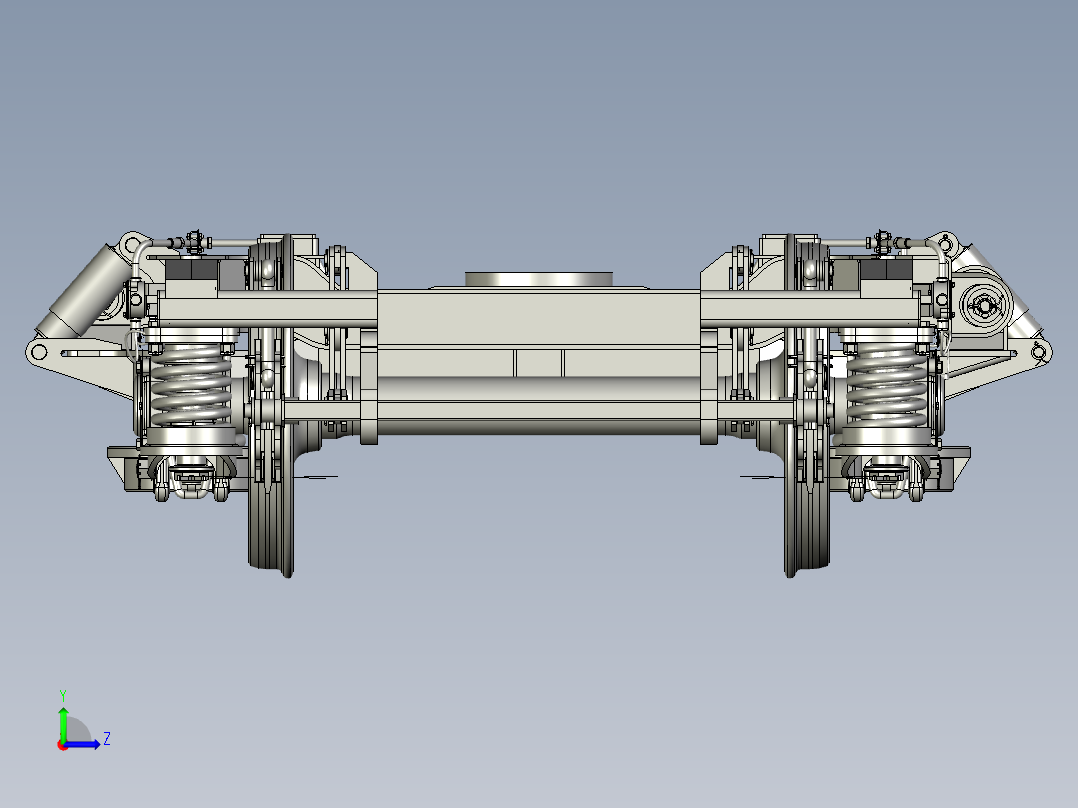1078x808 pixels.
Task: Select the circular center pivot plate on top
Action: (538, 279)
